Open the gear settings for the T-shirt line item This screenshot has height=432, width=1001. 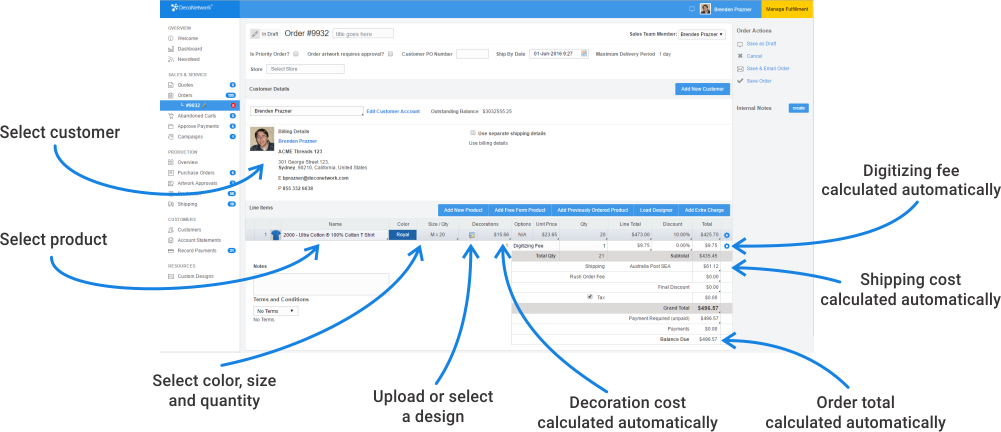pyautogui.click(x=726, y=235)
